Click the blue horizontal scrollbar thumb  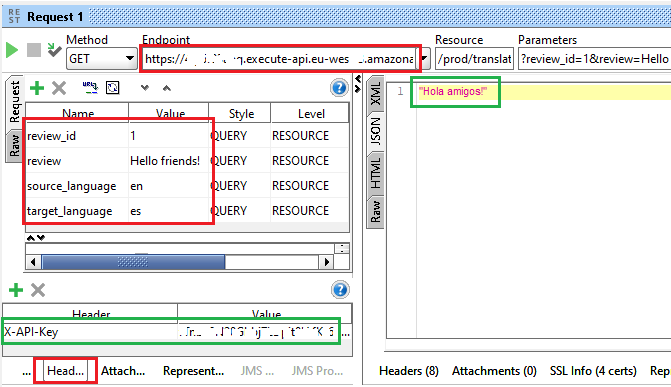(x=133, y=262)
